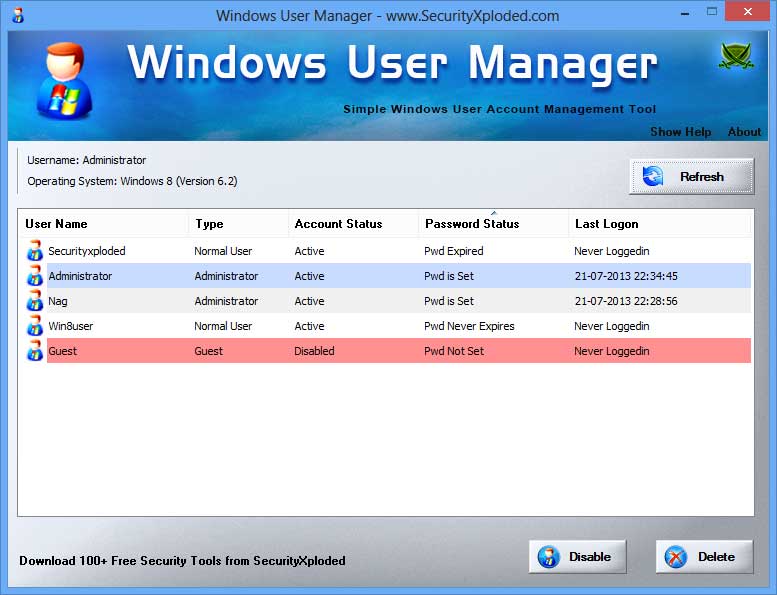Click the app icon in title bar
The height and width of the screenshot is (595, 777).
click(x=17, y=15)
